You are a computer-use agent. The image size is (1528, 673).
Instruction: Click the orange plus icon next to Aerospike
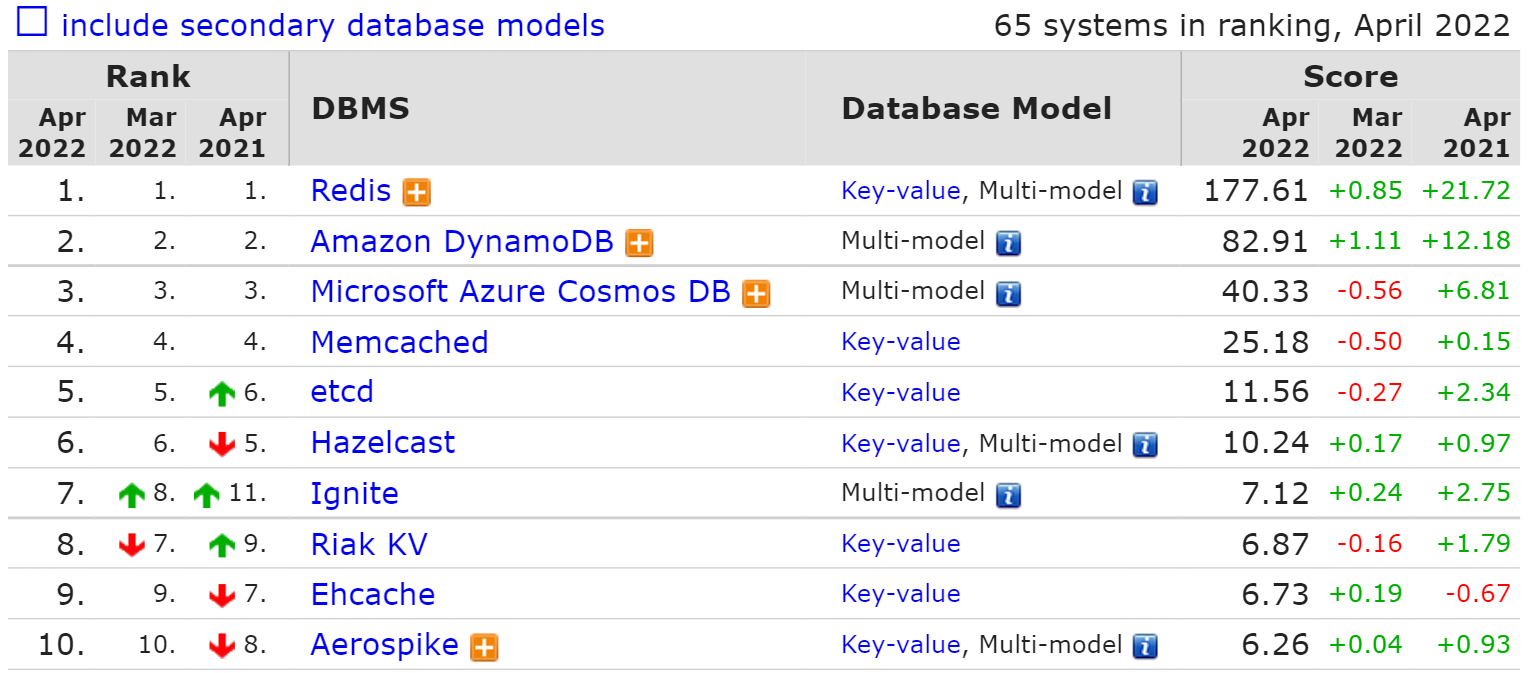(x=484, y=647)
